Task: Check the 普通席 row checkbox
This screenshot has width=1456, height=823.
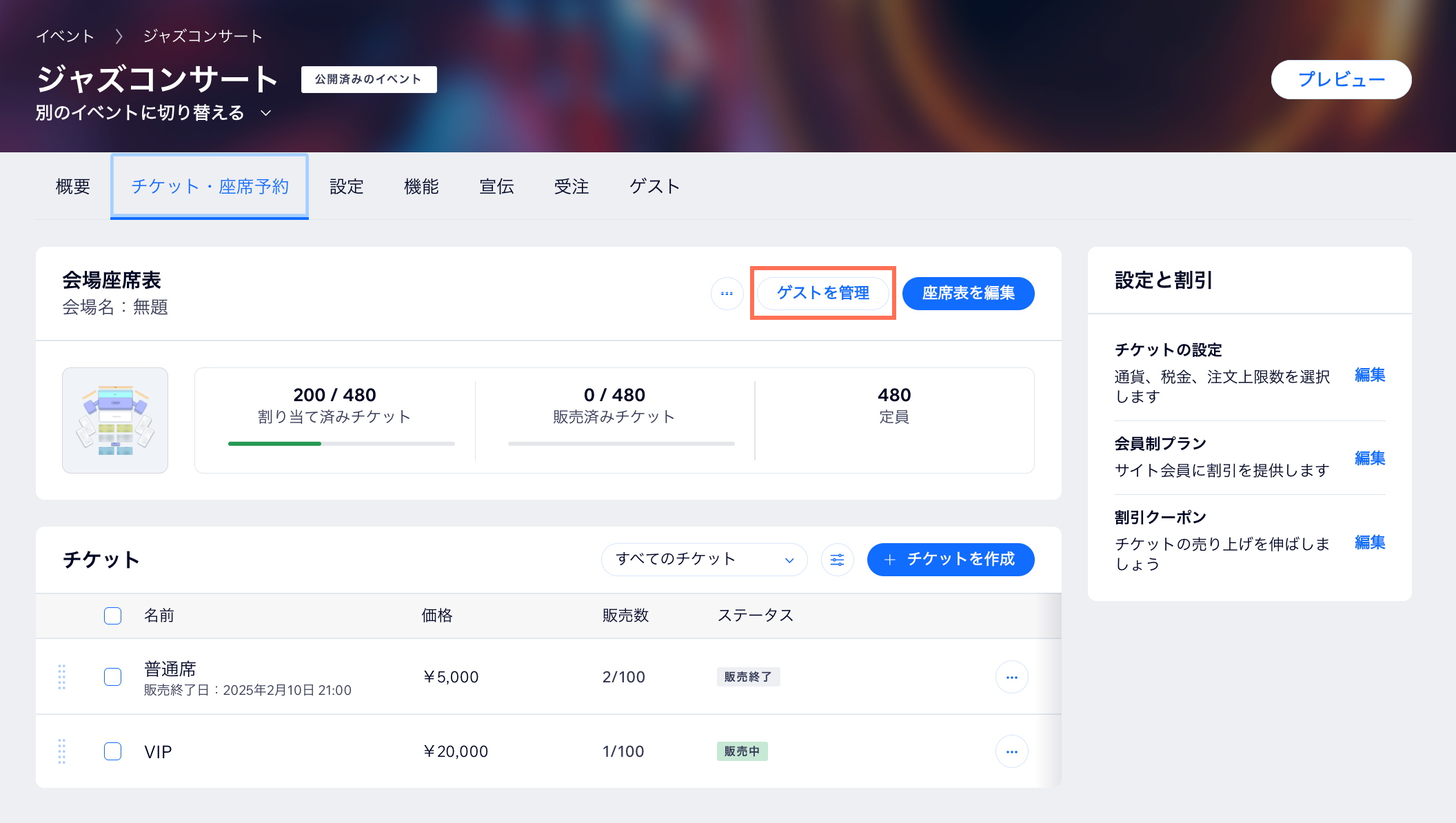Action: tap(112, 676)
